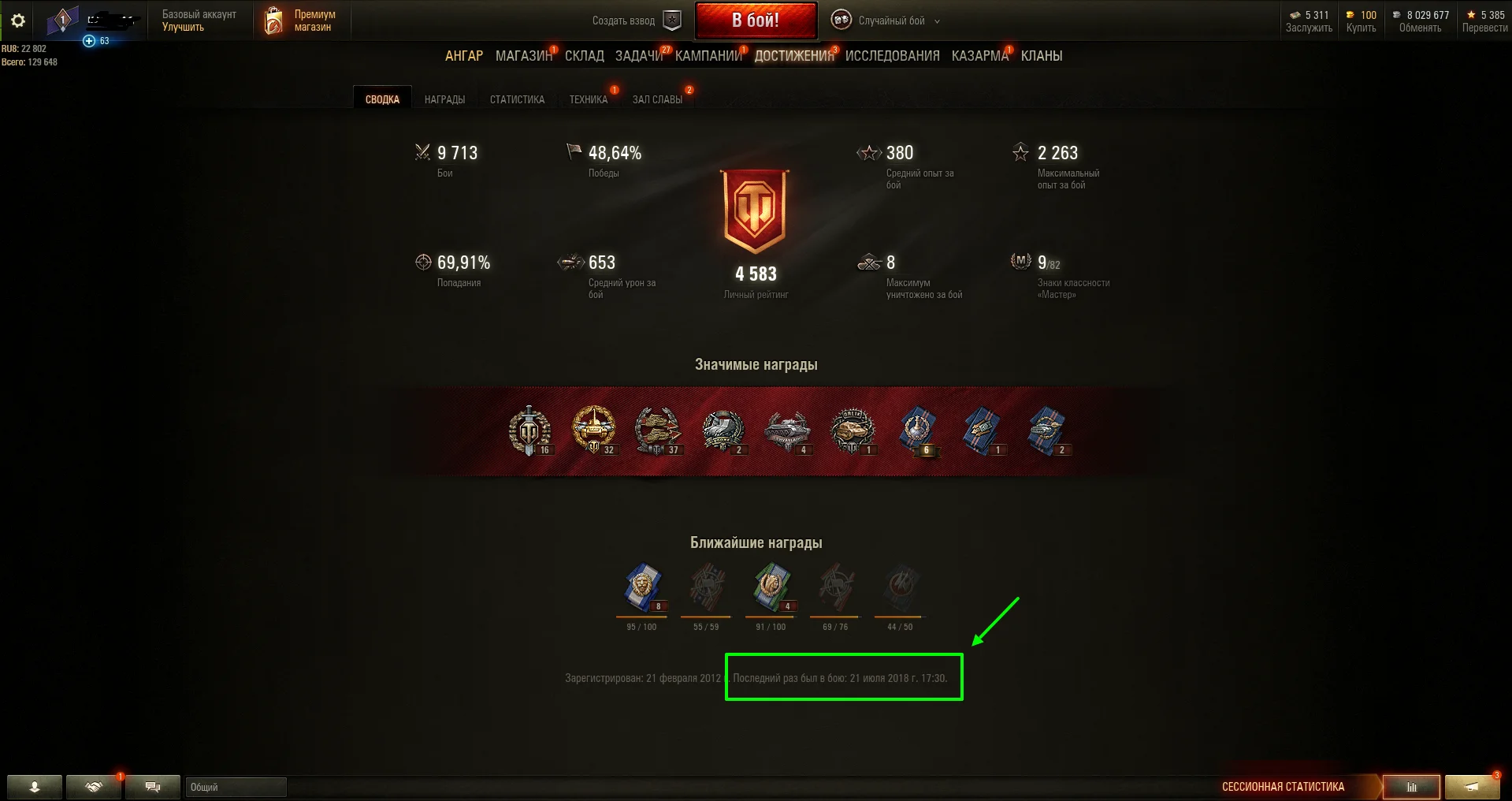Click the Общий chat channel field
The height and width of the screenshot is (801, 1512).
point(236,787)
